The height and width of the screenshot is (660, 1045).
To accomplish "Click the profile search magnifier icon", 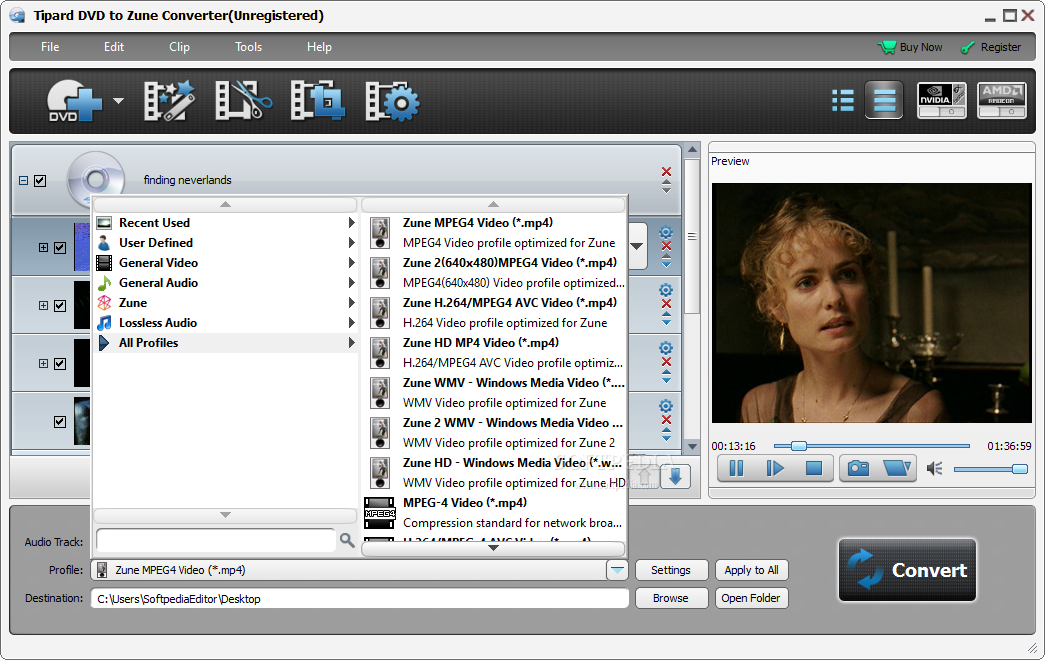I will 347,540.
